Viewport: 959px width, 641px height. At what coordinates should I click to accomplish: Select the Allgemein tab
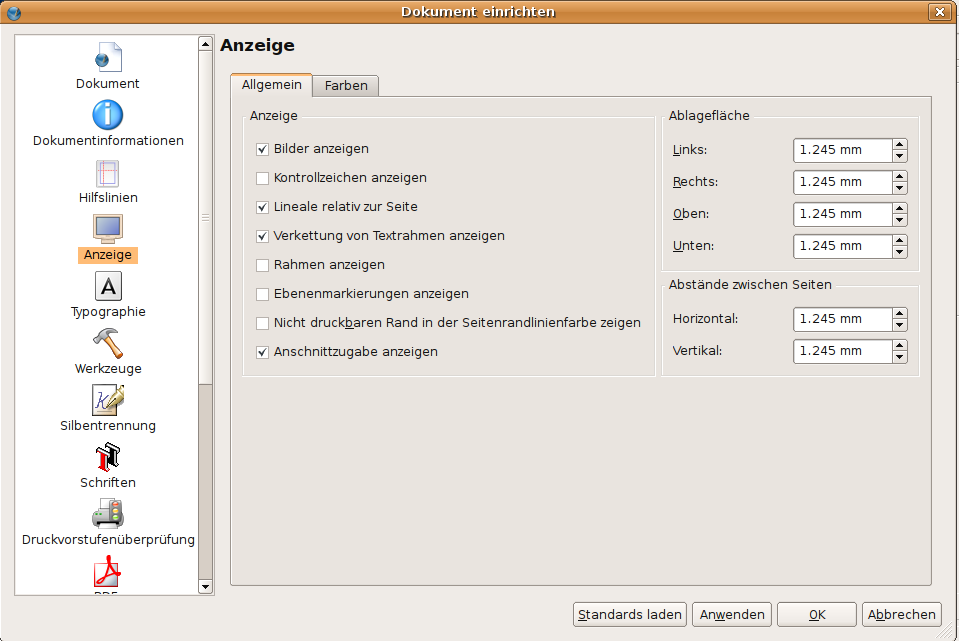pyautogui.click(x=271, y=85)
